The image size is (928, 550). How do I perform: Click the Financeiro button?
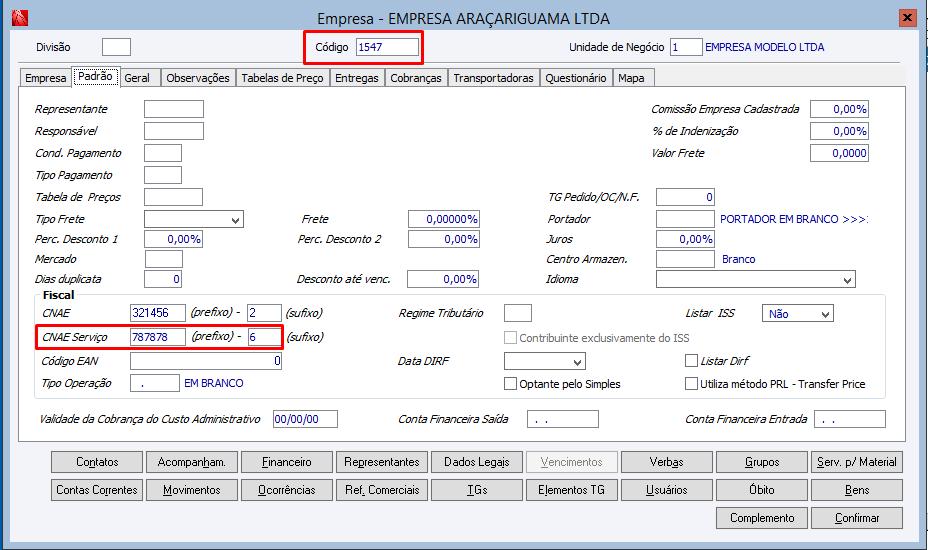tap(287, 462)
